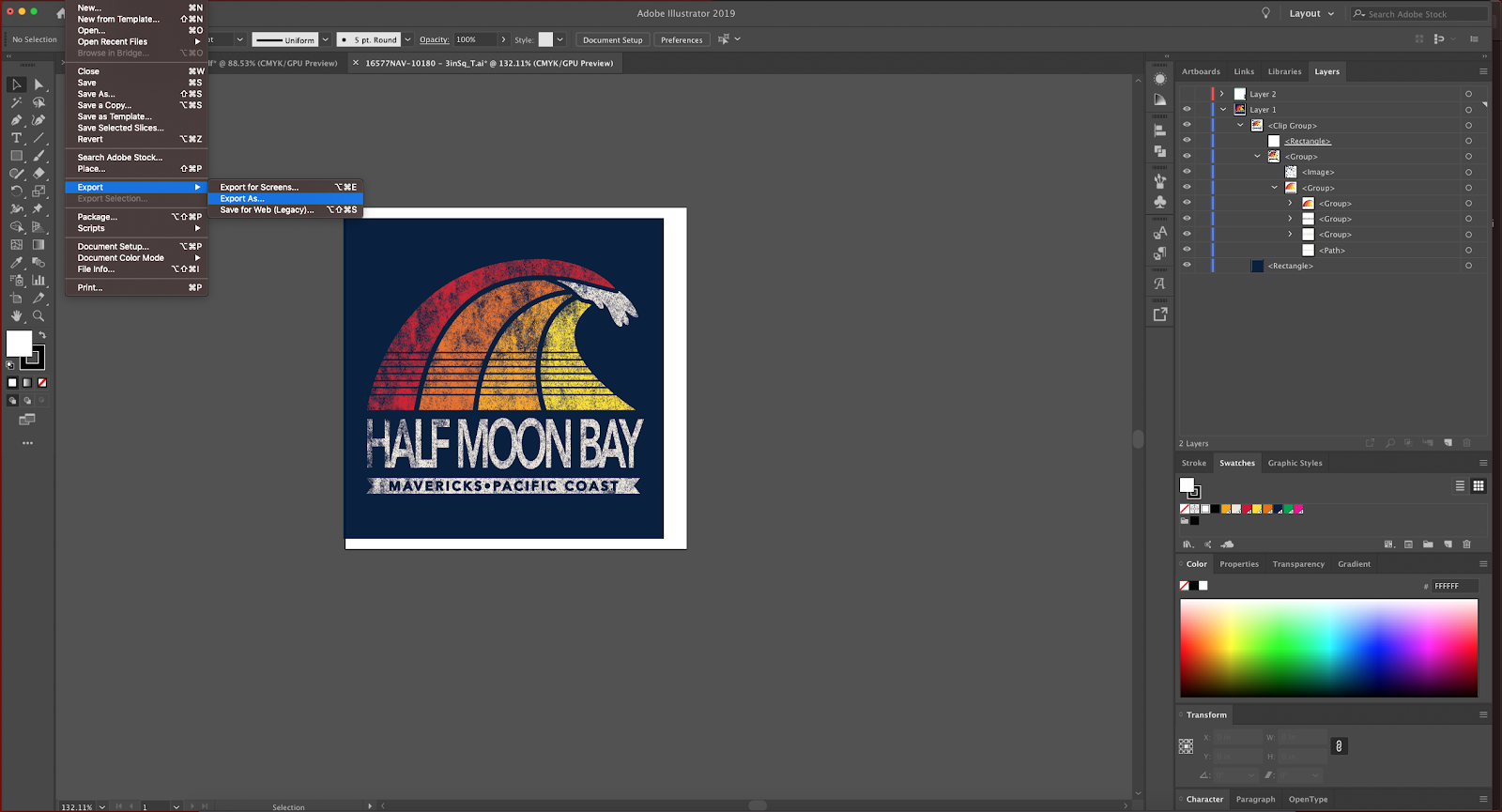1502x812 pixels.
Task: Hide Layer 1 with its eye icon
Action: 1187,110
